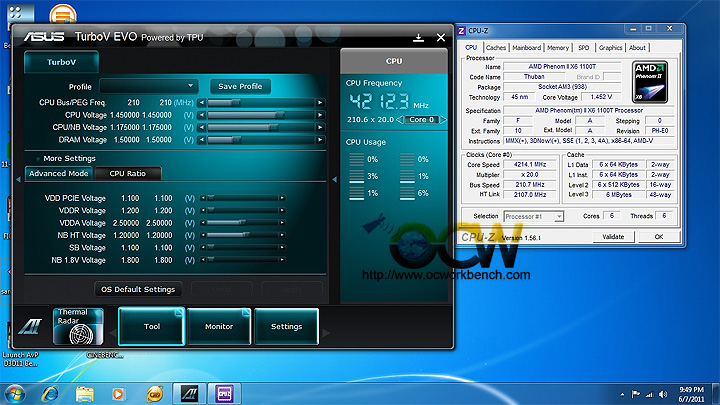
Task: Click the CPU panel header button
Action: point(394,61)
